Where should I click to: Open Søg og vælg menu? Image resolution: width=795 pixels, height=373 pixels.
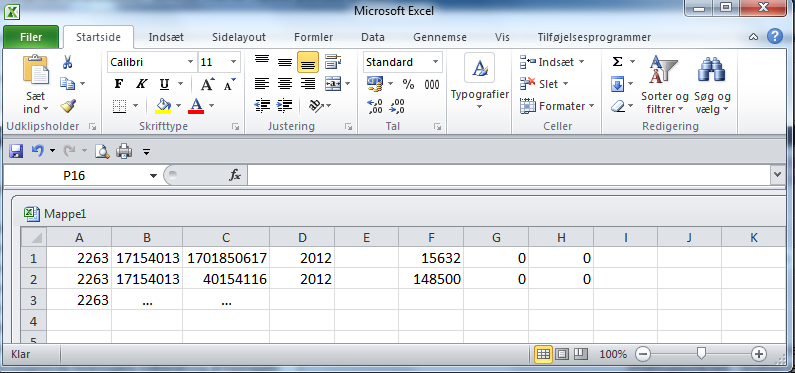[712, 85]
